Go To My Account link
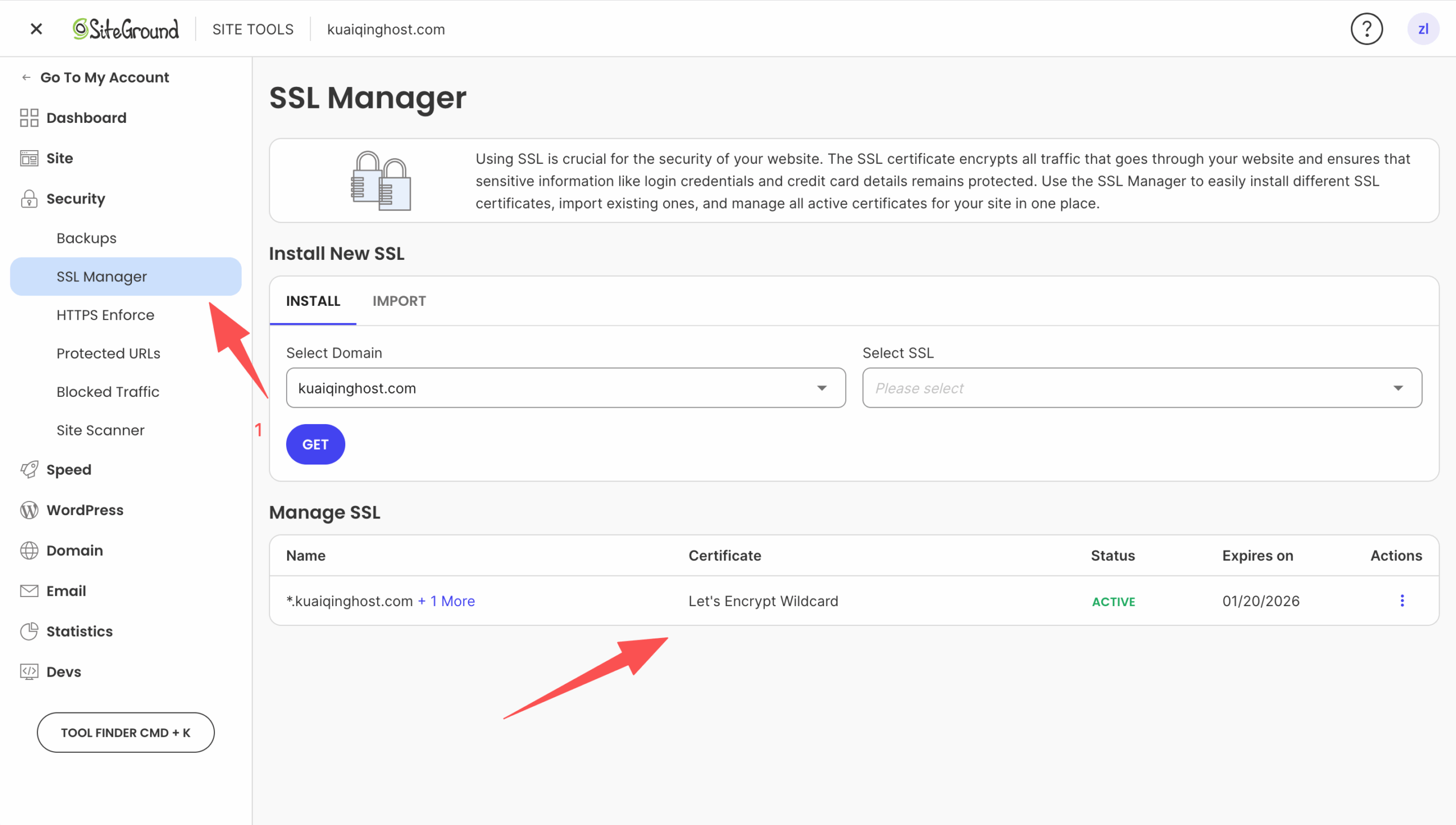This screenshot has height=825, width=1456. (x=104, y=77)
